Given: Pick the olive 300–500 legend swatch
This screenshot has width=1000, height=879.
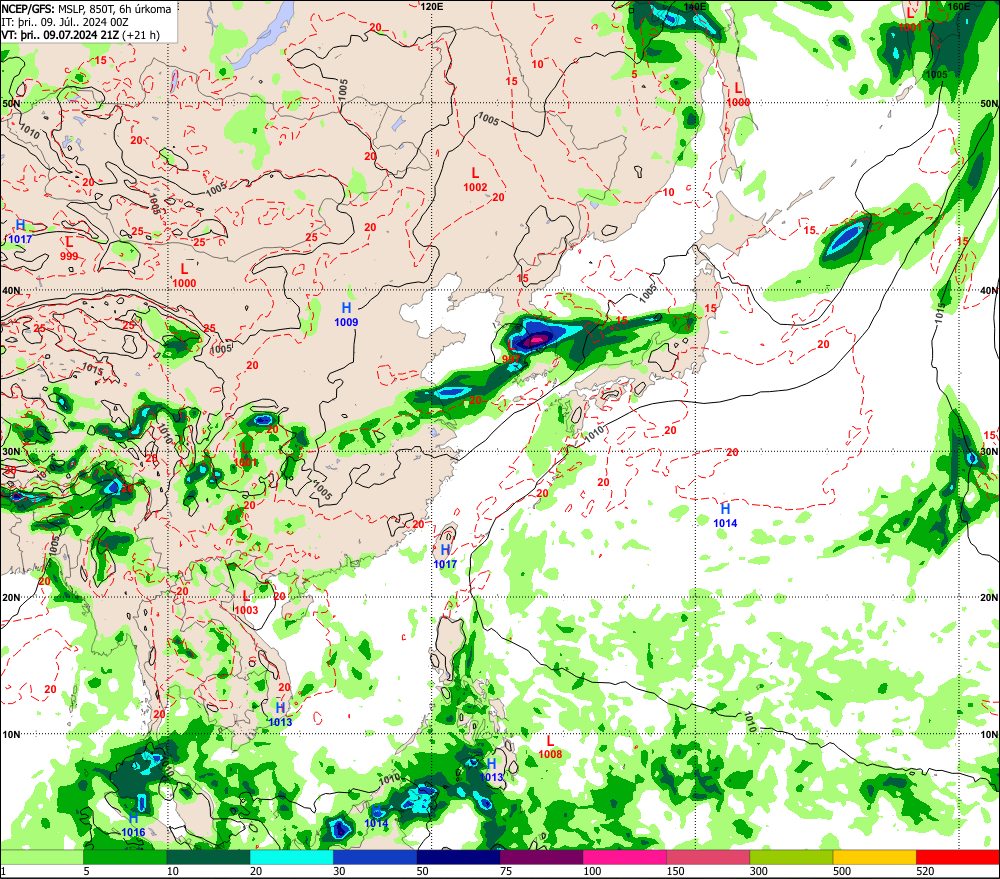Looking at the screenshot, I should click(791, 857).
